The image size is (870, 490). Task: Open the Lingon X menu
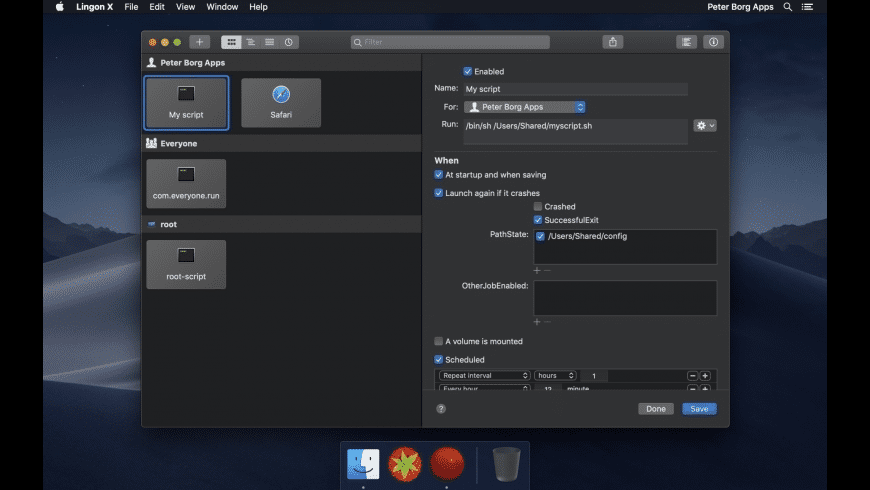point(94,7)
